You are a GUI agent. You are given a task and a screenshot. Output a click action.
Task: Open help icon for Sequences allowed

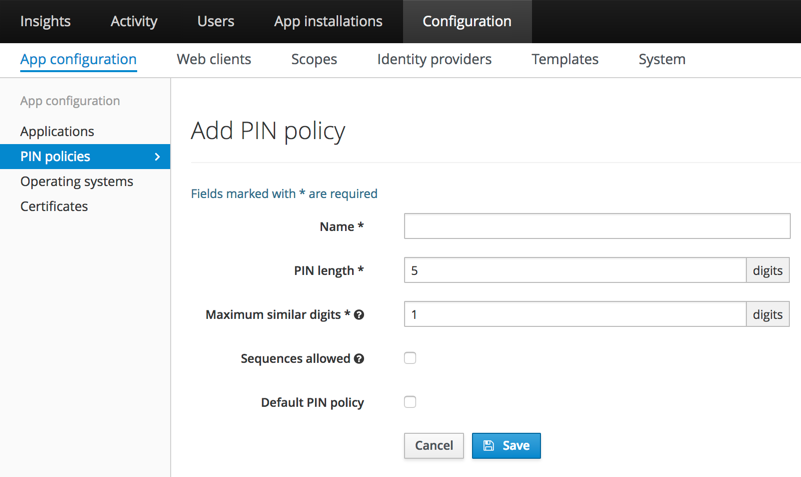coord(359,359)
